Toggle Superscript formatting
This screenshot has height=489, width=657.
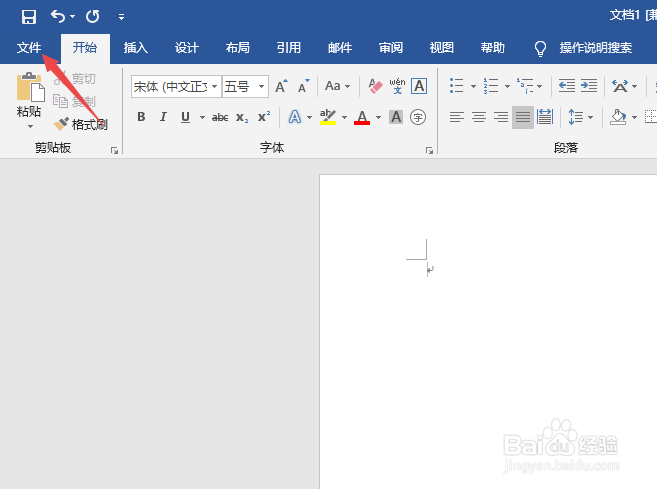264,116
